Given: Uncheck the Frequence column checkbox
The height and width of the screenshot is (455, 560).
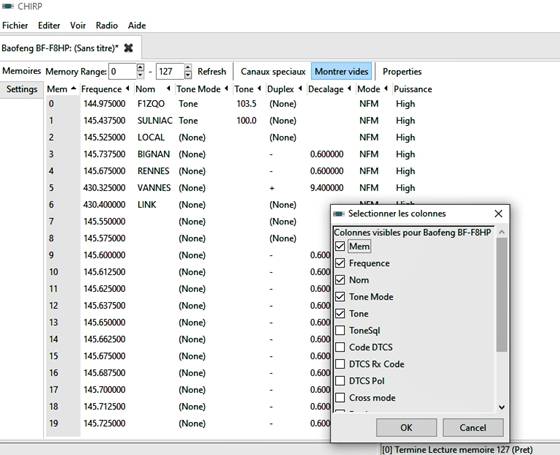Looking at the screenshot, I should point(340,263).
